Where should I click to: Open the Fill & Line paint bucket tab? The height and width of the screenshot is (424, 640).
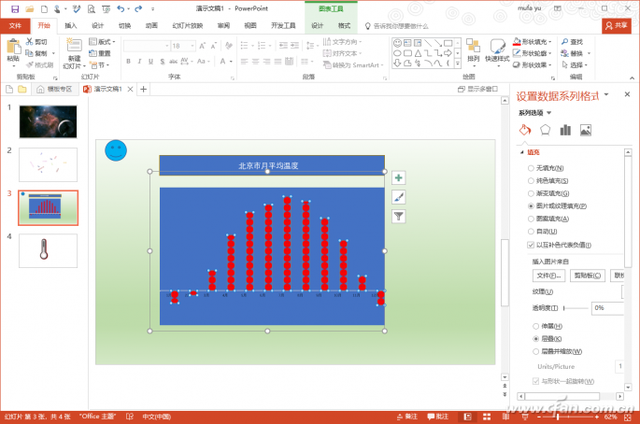click(525, 130)
